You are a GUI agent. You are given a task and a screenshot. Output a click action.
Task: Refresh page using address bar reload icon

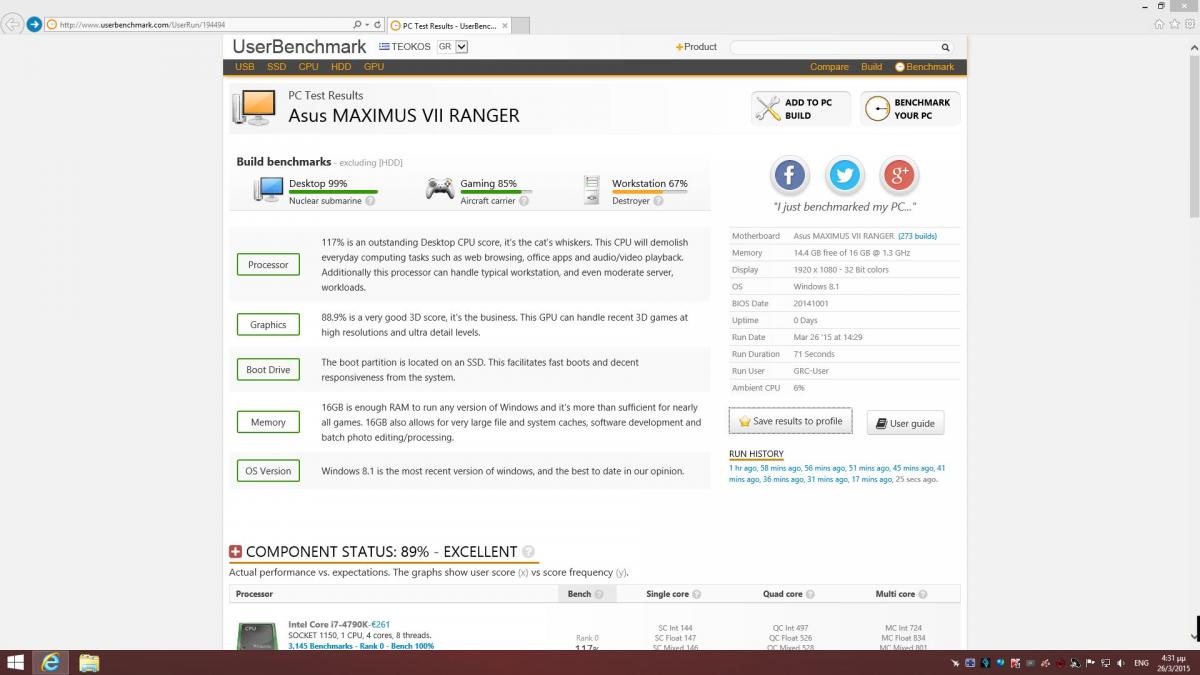[377, 24]
